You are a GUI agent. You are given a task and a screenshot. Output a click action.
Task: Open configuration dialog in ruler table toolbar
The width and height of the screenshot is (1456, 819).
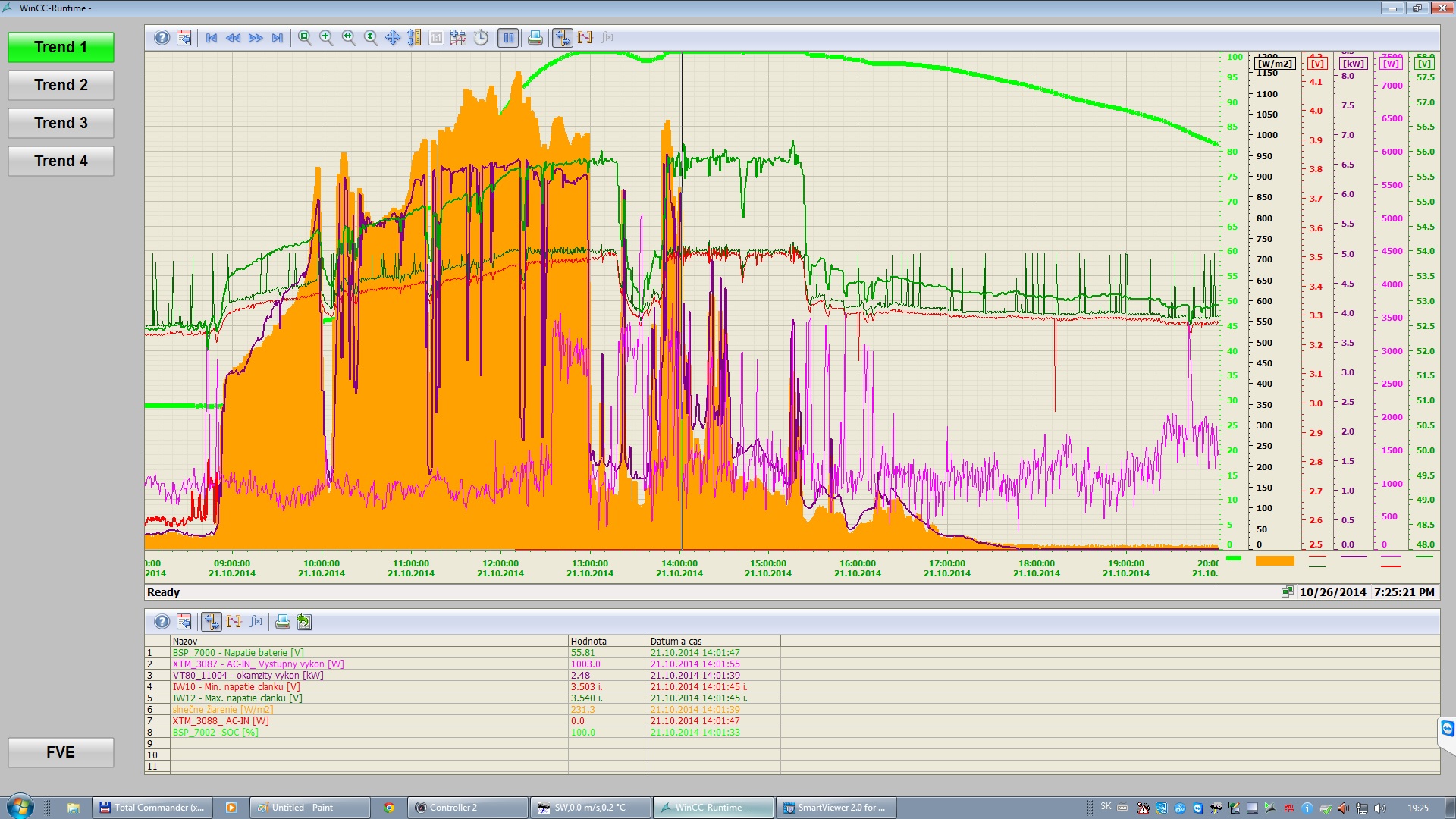pos(184,622)
